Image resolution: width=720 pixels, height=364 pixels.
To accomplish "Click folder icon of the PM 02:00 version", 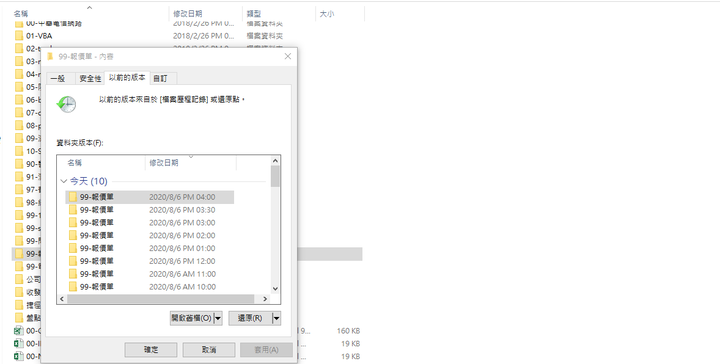I will (x=73, y=235).
